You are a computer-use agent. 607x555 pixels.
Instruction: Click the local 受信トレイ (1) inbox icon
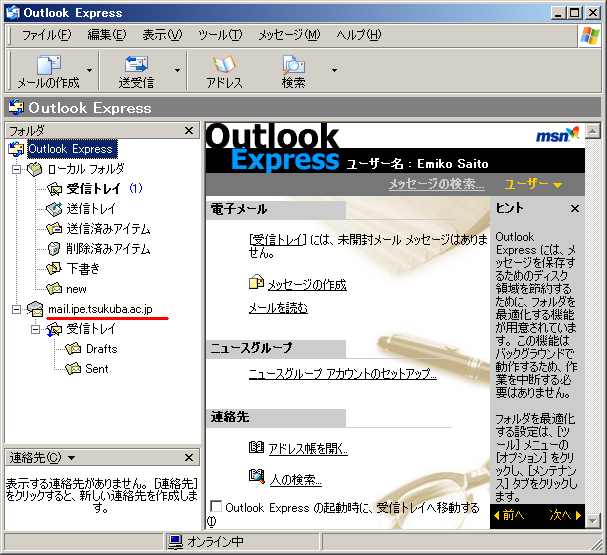point(55,189)
